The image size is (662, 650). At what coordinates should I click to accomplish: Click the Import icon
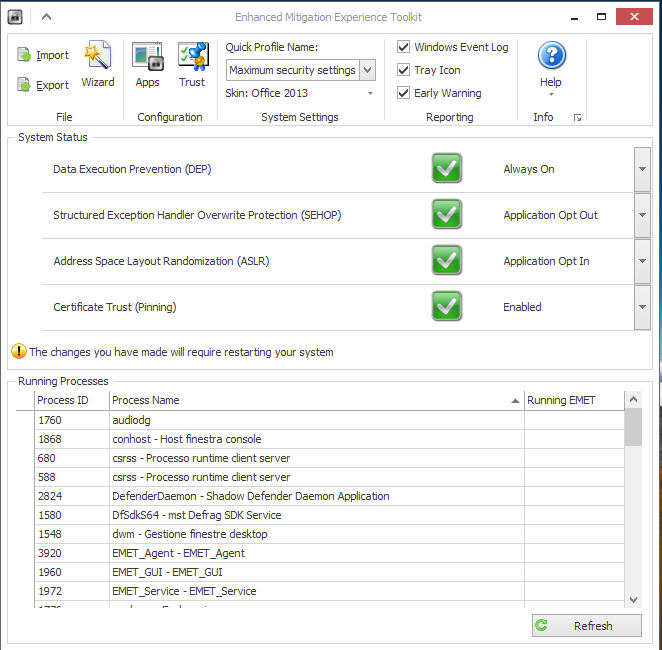[25, 56]
